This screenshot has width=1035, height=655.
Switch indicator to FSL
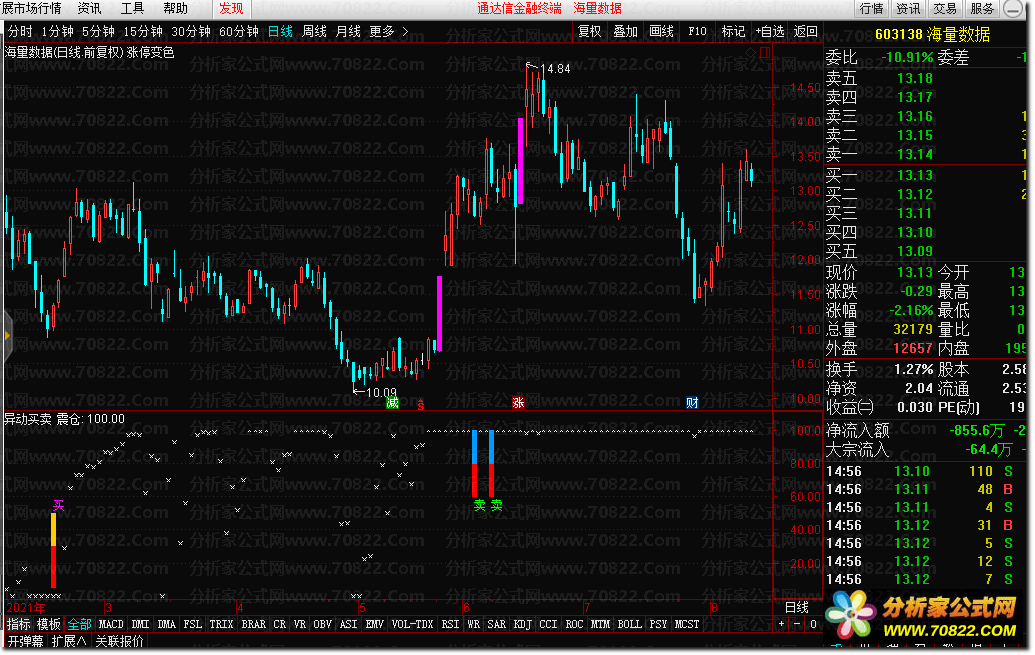coord(192,624)
